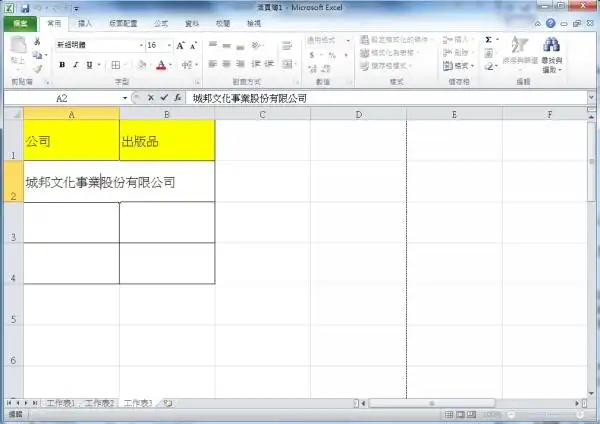Image resolution: width=600 pixels, height=424 pixels.
Task: Open the font color dropdown arrow
Action: click(x=171, y=65)
